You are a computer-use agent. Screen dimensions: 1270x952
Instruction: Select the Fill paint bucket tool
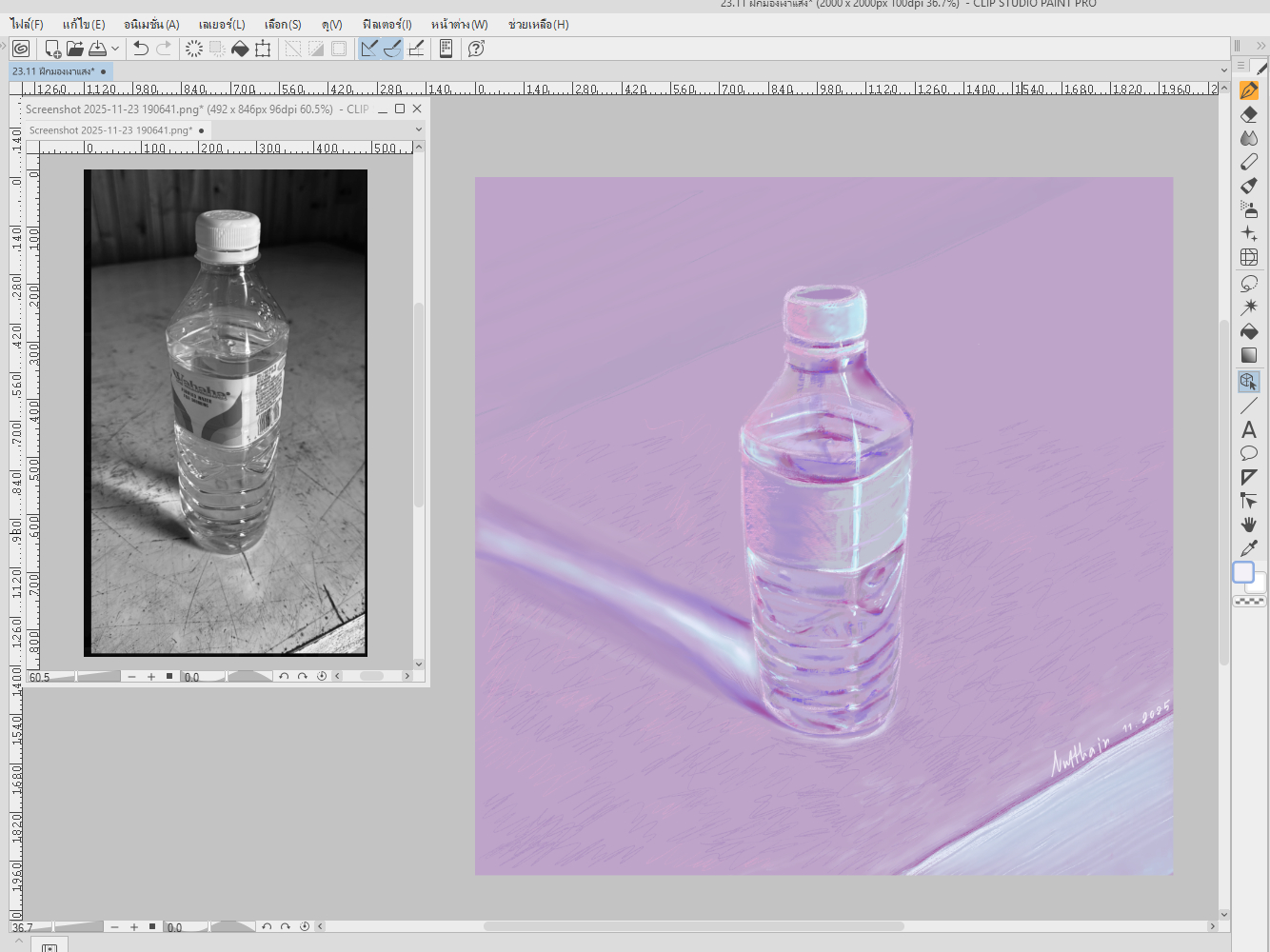pyautogui.click(x=1249, y=331)
